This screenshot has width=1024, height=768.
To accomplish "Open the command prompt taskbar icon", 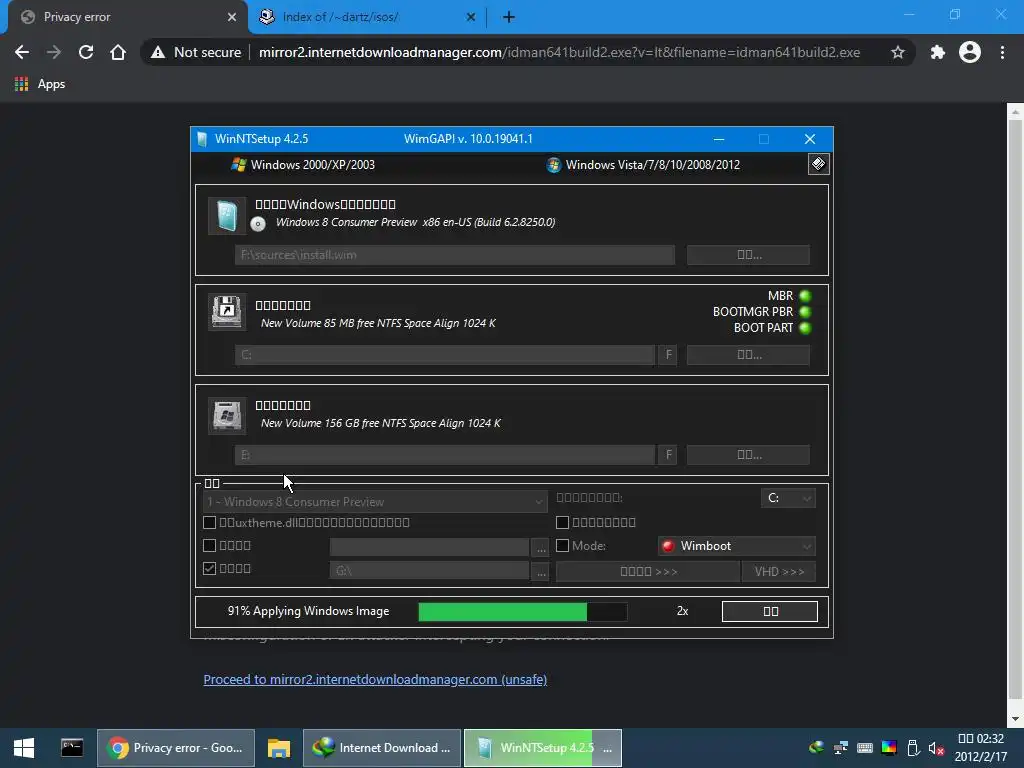I will (72, 748).
